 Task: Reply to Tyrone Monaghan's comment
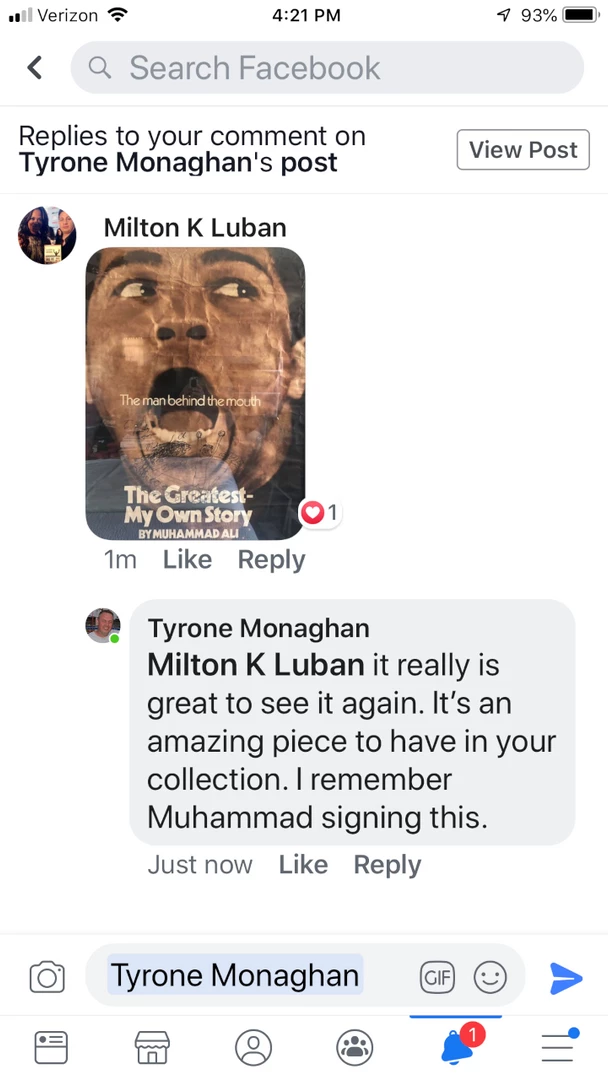pyautogui.click(x=387, y=865)
